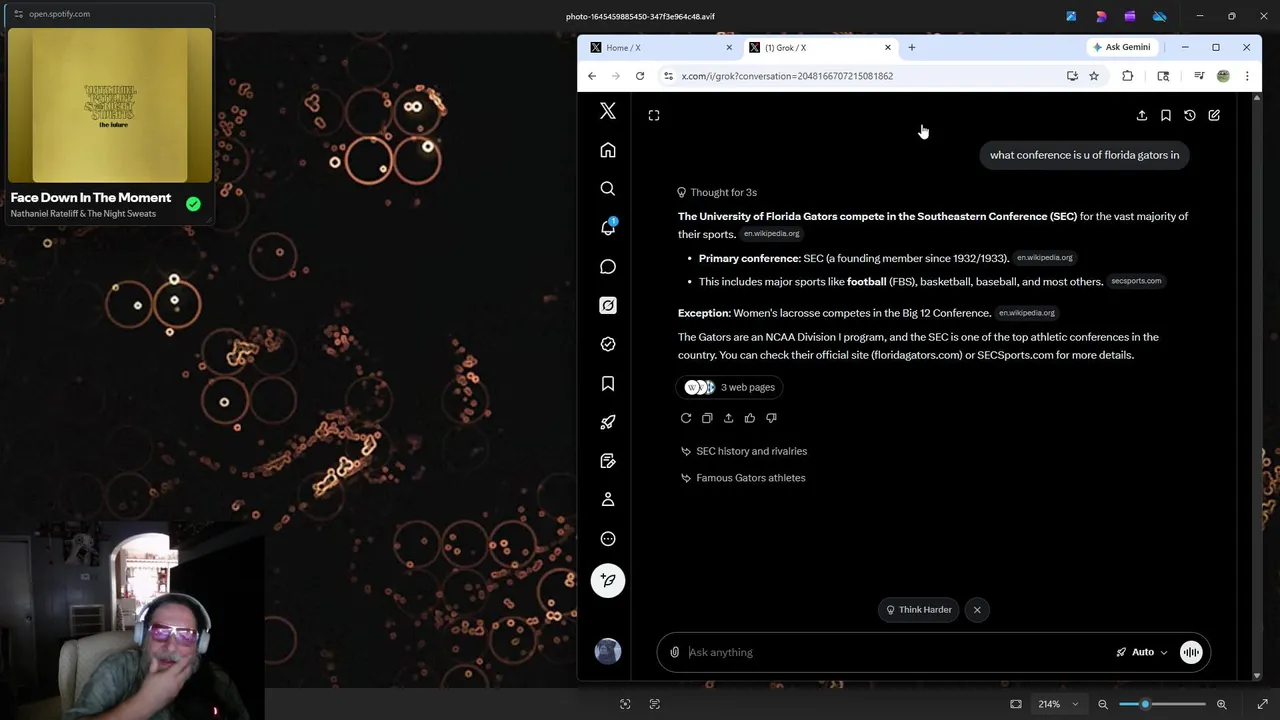Viewport: 1280px width, 720px height.
Task: Share the response via icon under answer
Action: (x=728, y=418)
